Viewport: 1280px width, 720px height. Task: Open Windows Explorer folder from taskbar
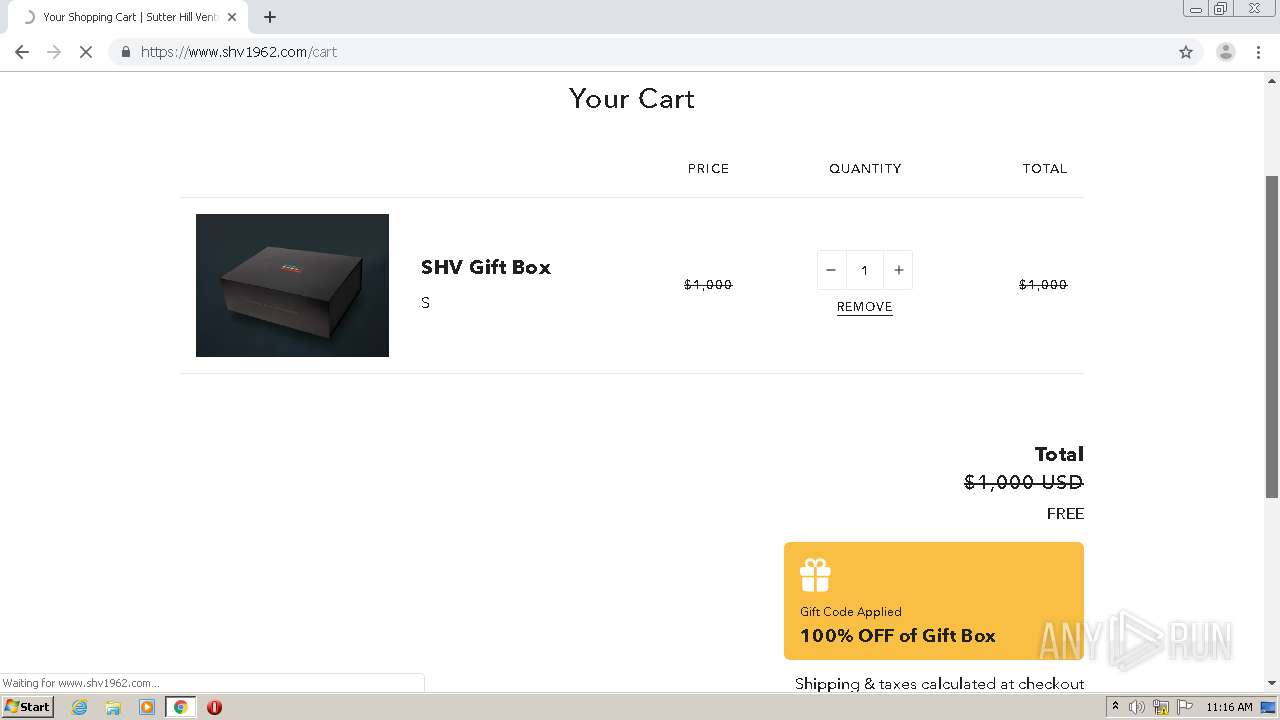113,707
